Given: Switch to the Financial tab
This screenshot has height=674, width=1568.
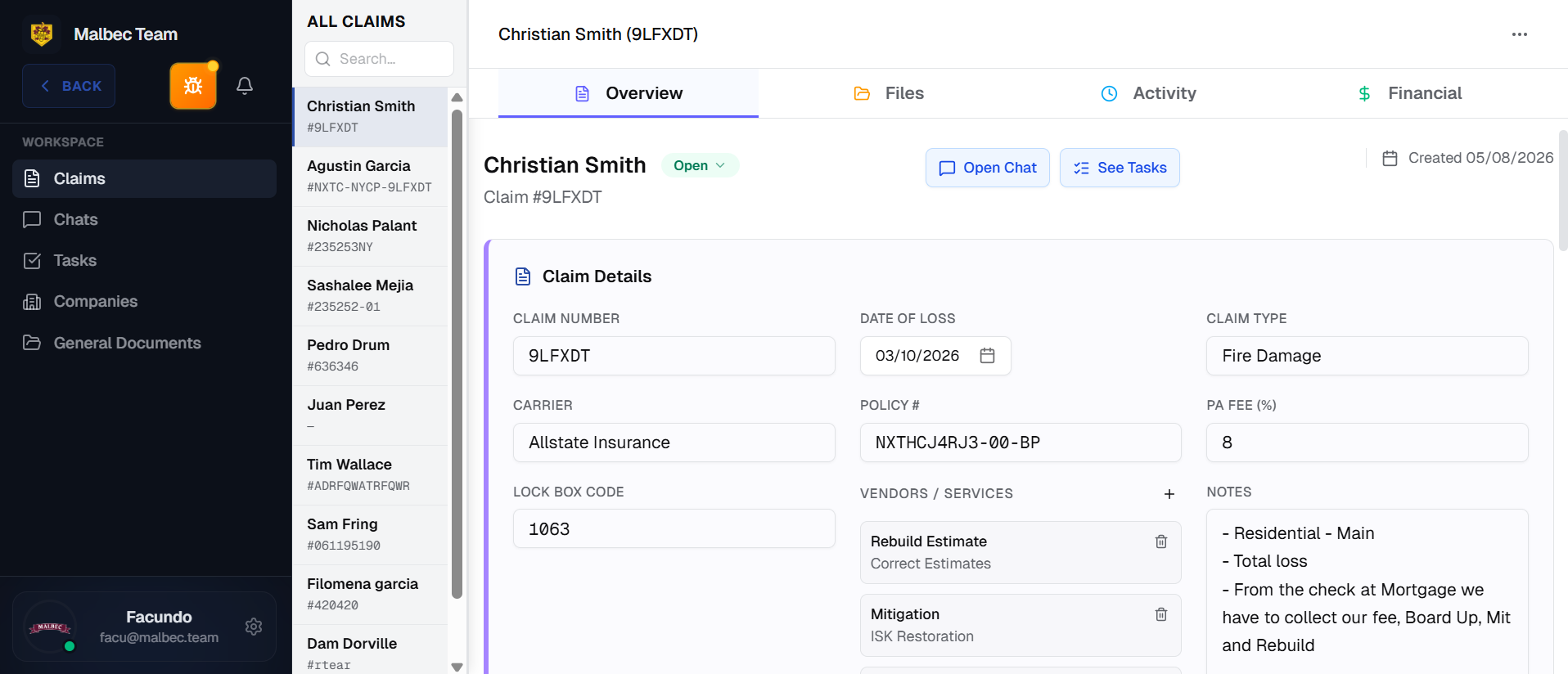Looking at the screenshot, I should [1408, 93].
